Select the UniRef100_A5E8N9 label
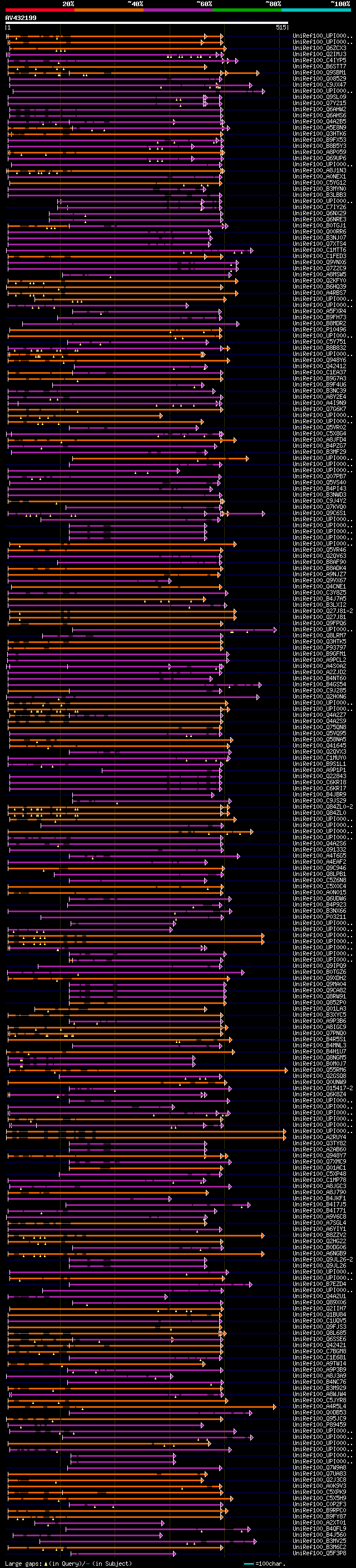 pos(319,128)
